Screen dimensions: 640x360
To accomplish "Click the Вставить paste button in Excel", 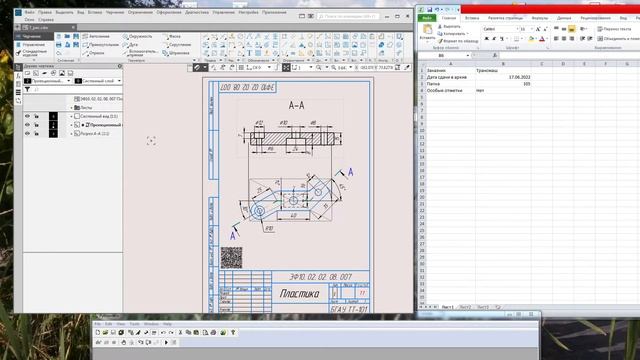I will point(427,32).
